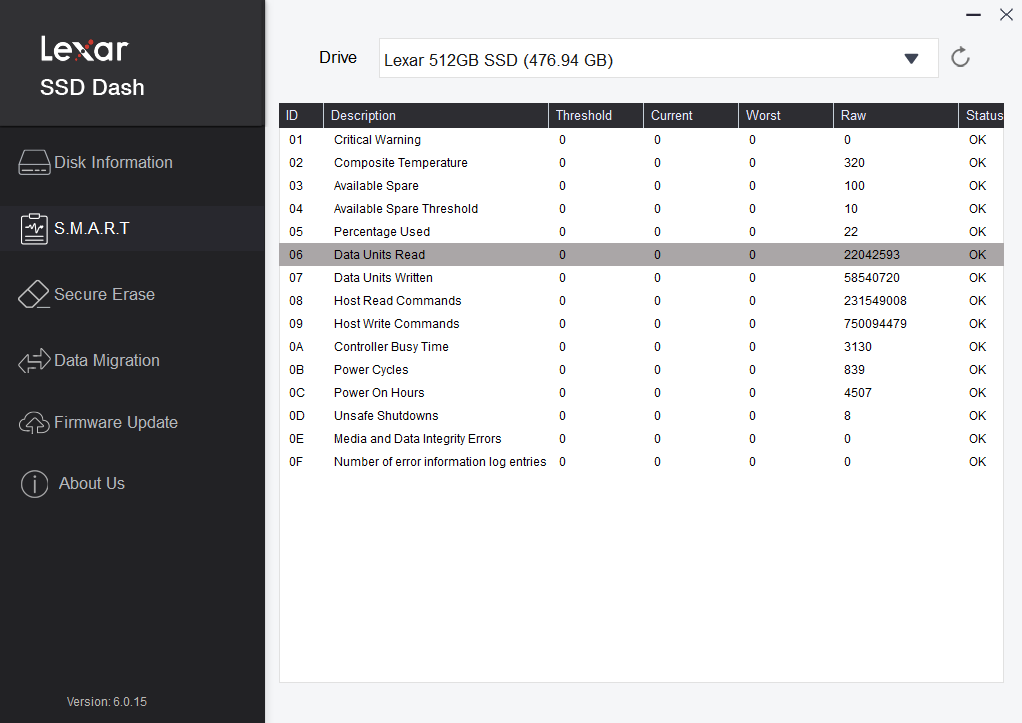Click the raw value 22042593
Image resolution: width=1022 pixels, height=723 pixels.
point(871,254)
